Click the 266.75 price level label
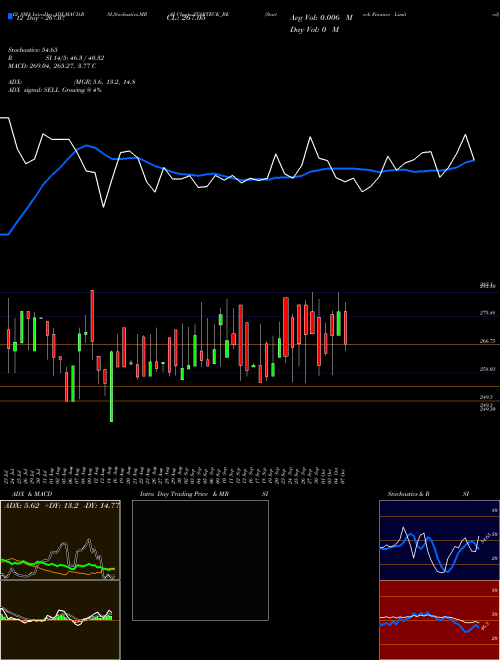Viewport: 500px width, 660px height. (x=487, y=341)
